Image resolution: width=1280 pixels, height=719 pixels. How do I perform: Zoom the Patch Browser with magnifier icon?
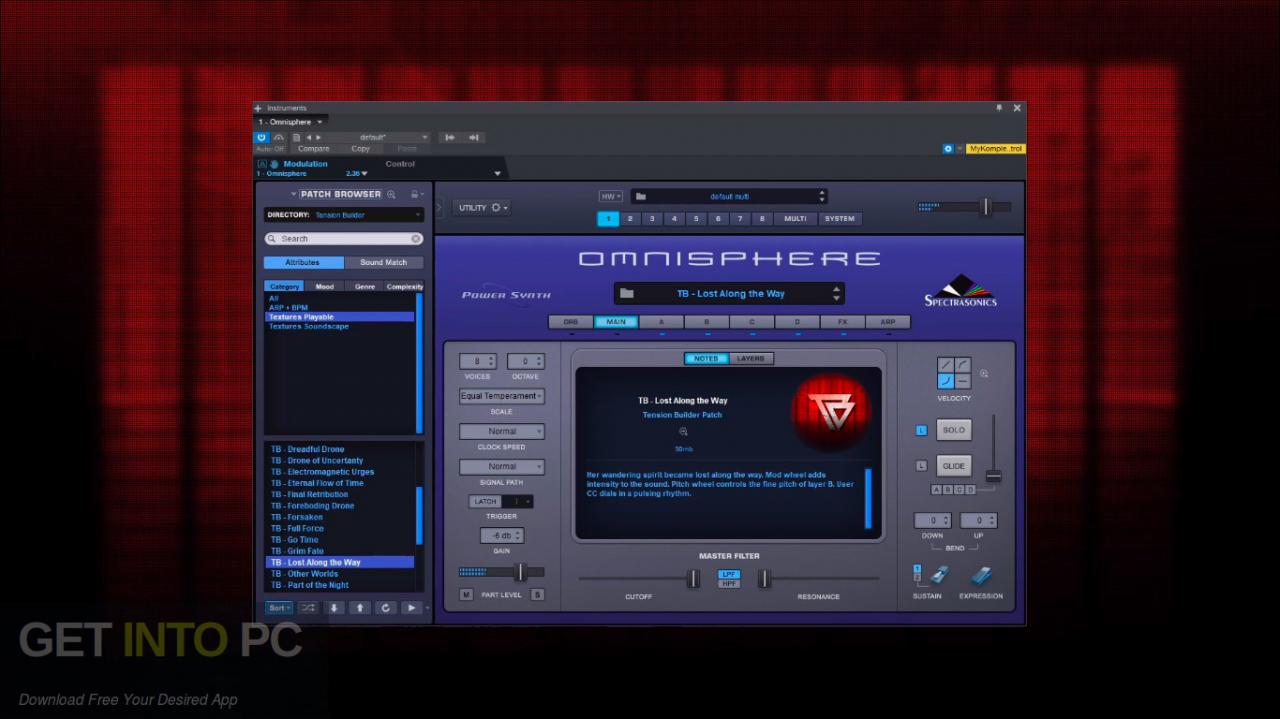pyautogui.click(x=392, y=194)
